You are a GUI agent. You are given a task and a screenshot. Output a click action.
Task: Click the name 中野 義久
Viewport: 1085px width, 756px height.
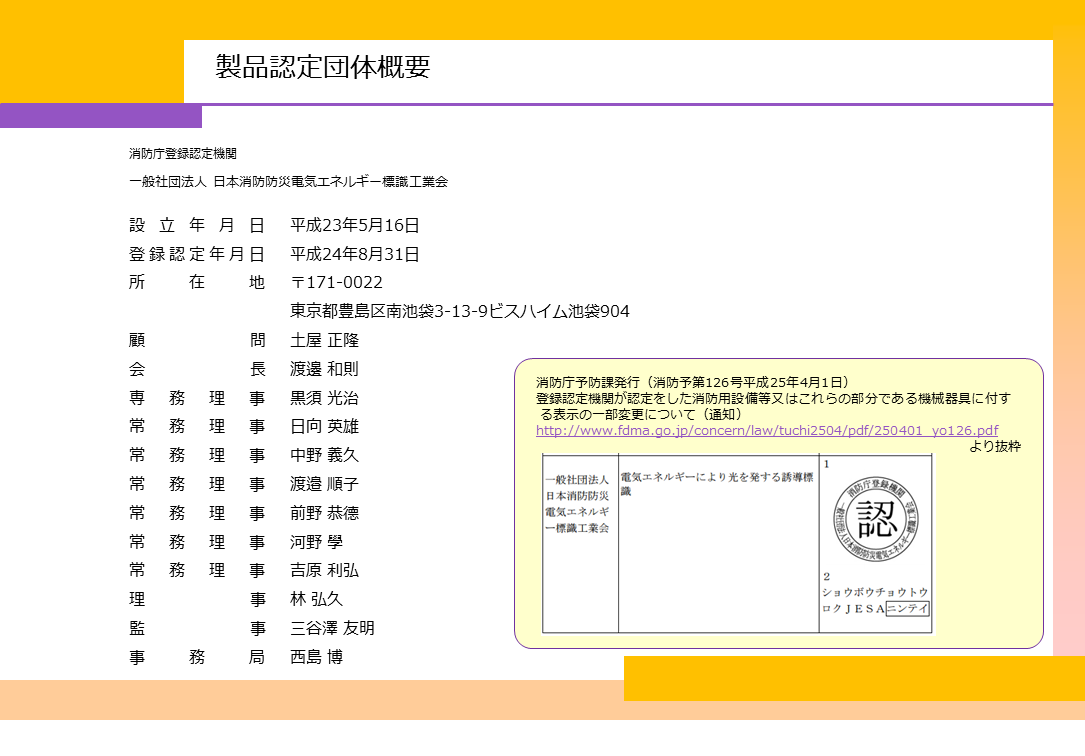(x=324, y=455)
